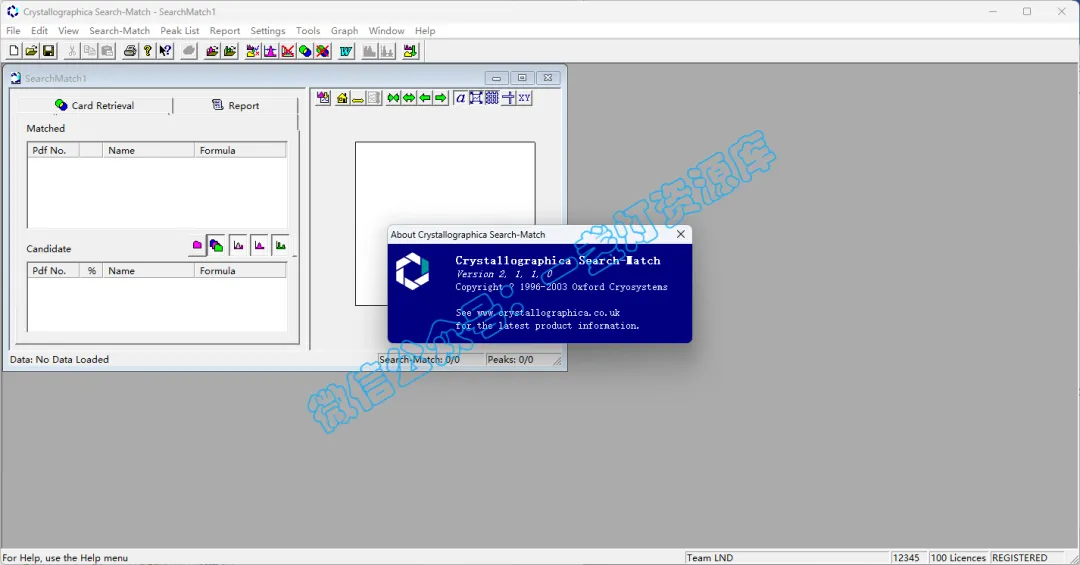Click the chart with green down arrow icon
The image size is (1080, 565).
(x=411, y=51)
